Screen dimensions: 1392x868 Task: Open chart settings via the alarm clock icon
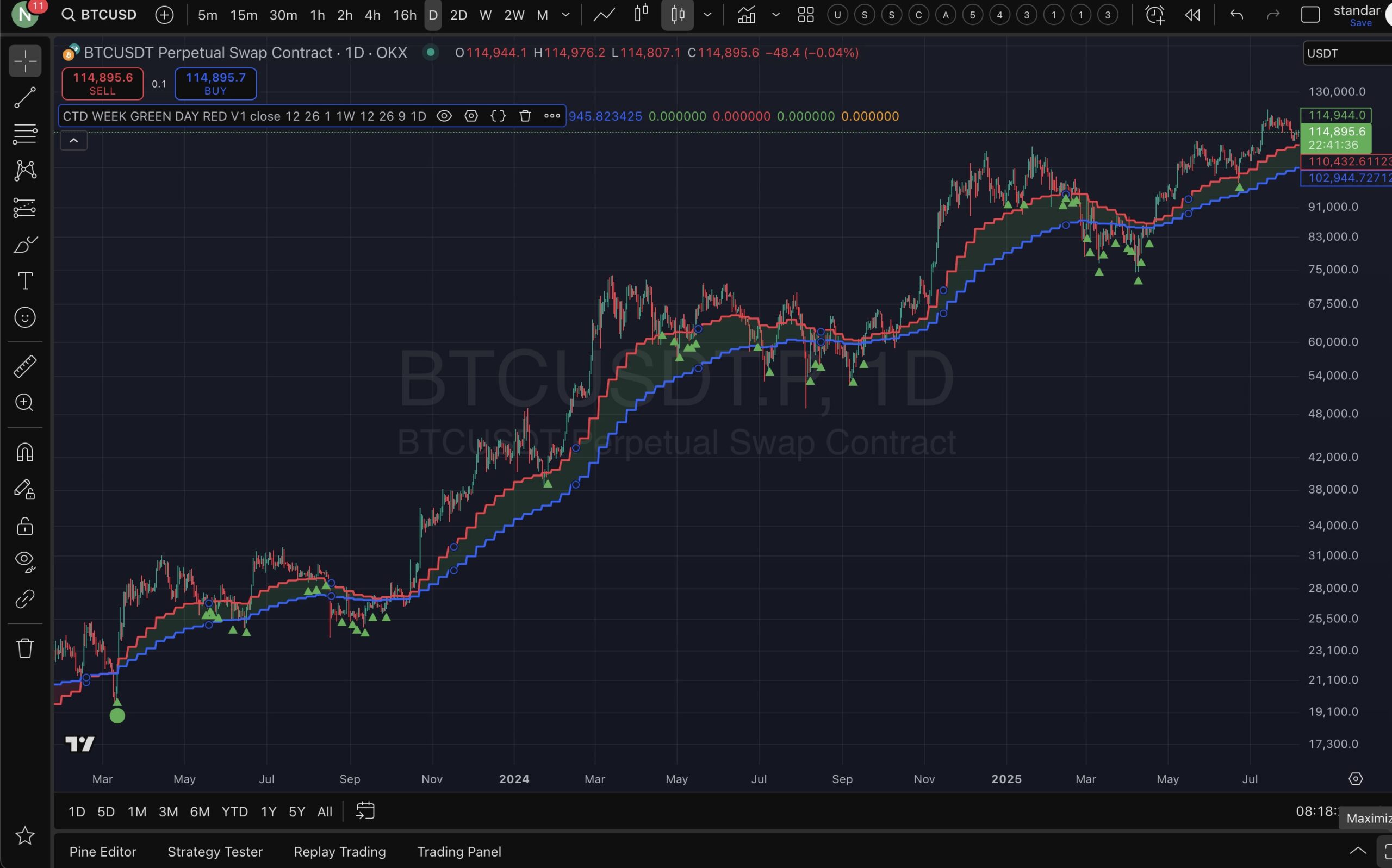pyautogui.click(x=1154, y=14)
